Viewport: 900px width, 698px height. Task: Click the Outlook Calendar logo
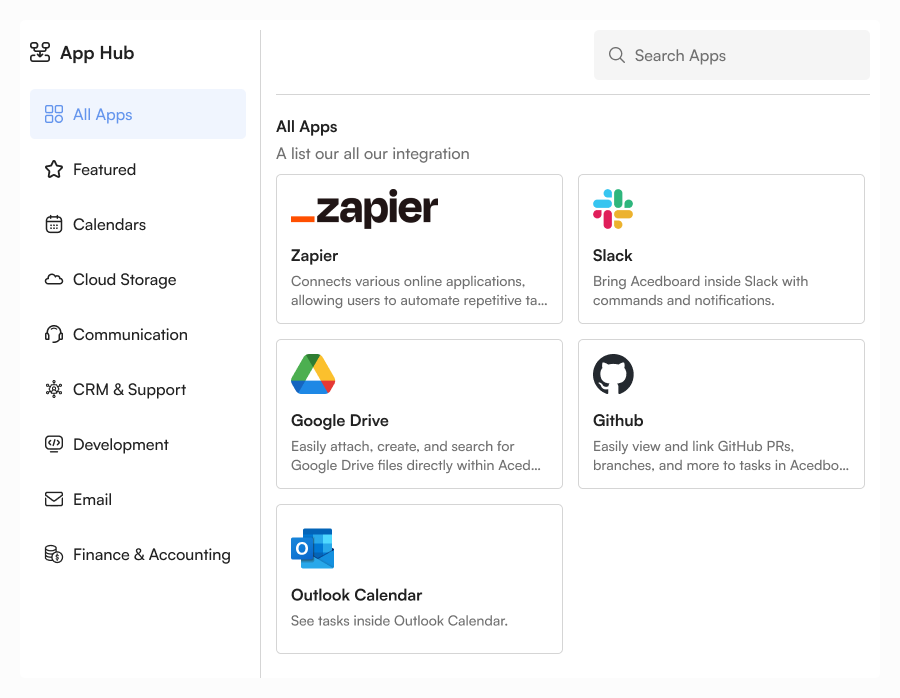click(x=313, y=548)
